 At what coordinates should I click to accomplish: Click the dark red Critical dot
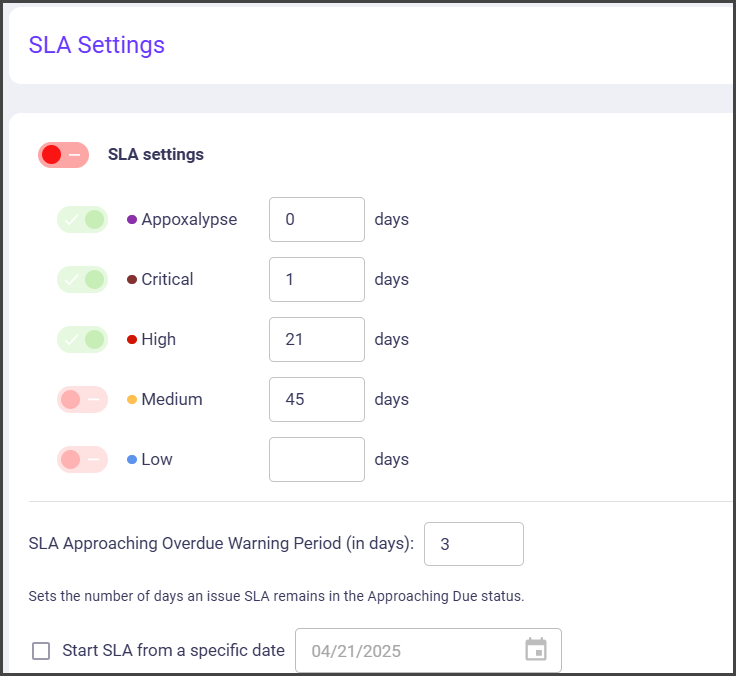click(x=132, y=280)
